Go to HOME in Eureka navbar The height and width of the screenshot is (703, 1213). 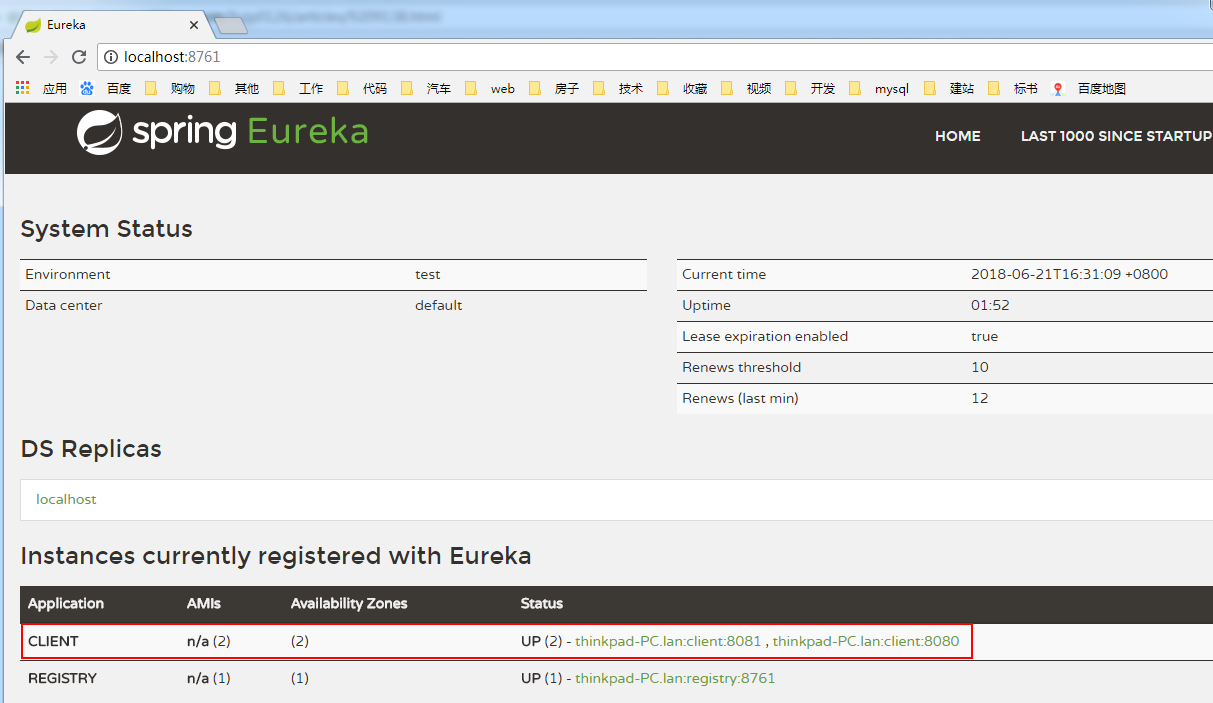(x=957, y=136)
